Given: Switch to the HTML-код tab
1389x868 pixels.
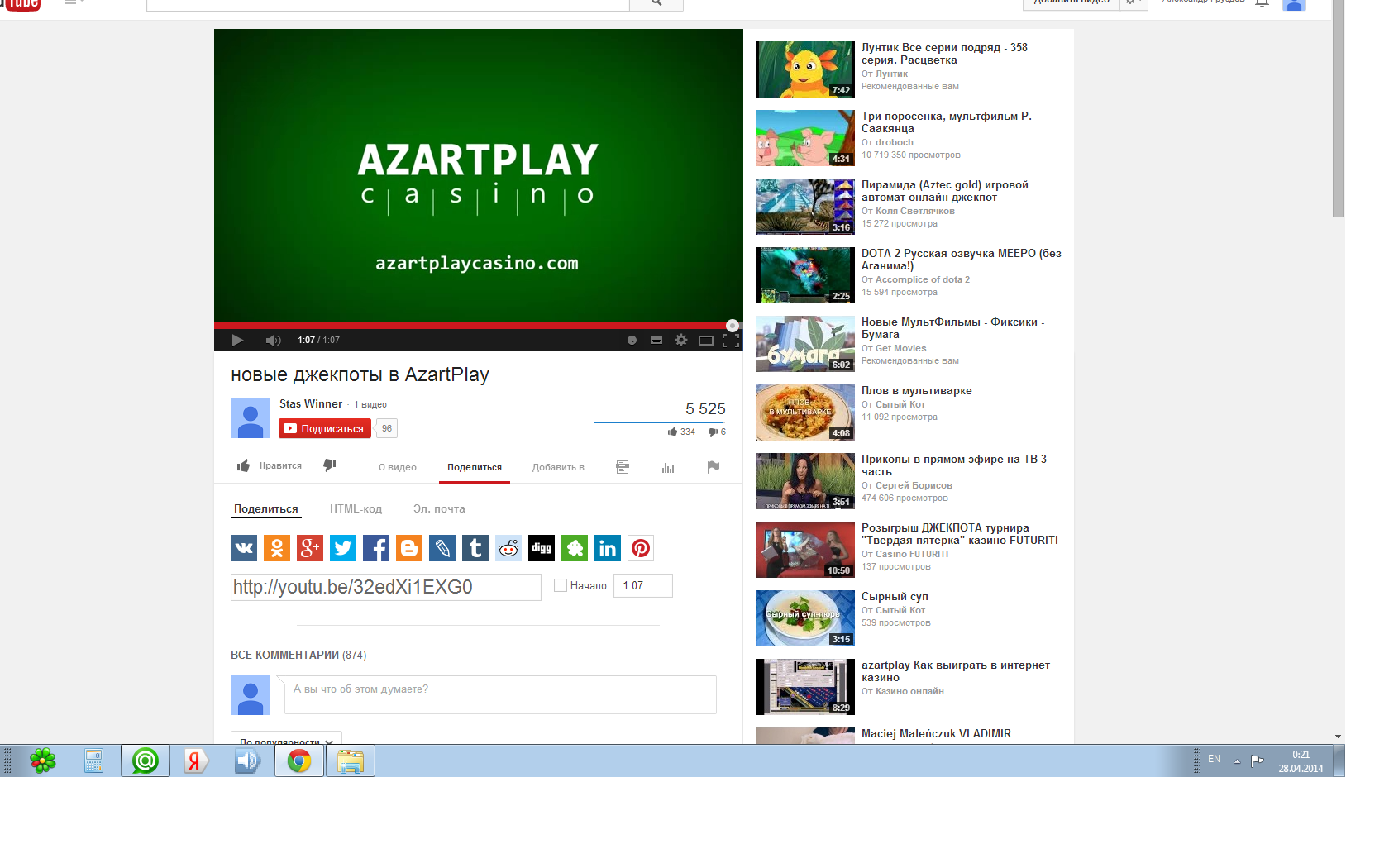Looking at the screenshot, I should [x=356, y=509].
